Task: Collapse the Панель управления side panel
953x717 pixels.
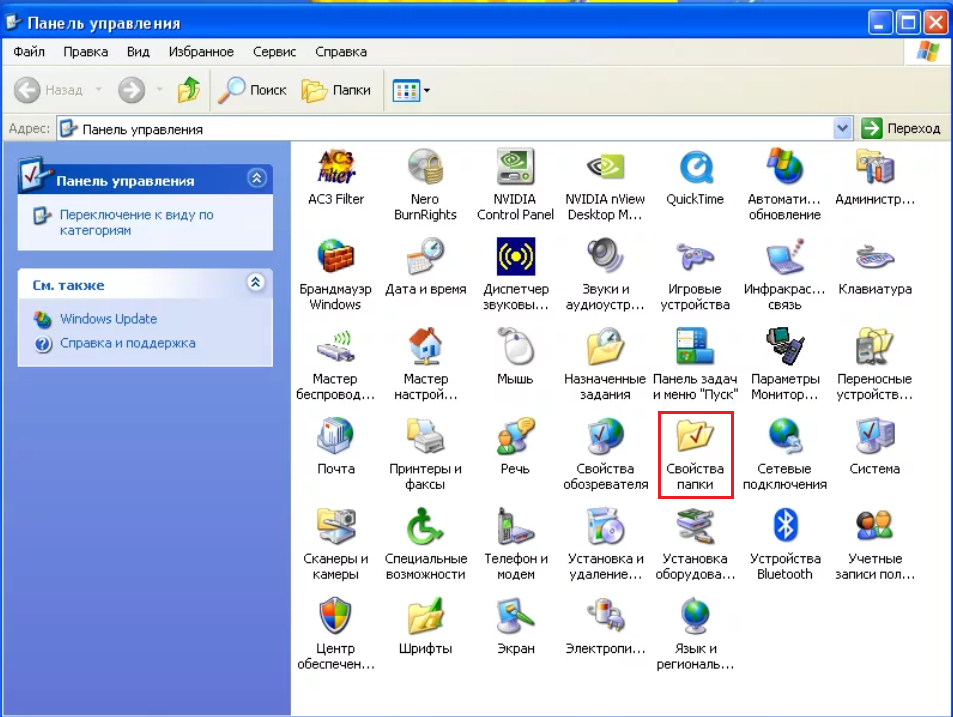Action: [256, 178]
